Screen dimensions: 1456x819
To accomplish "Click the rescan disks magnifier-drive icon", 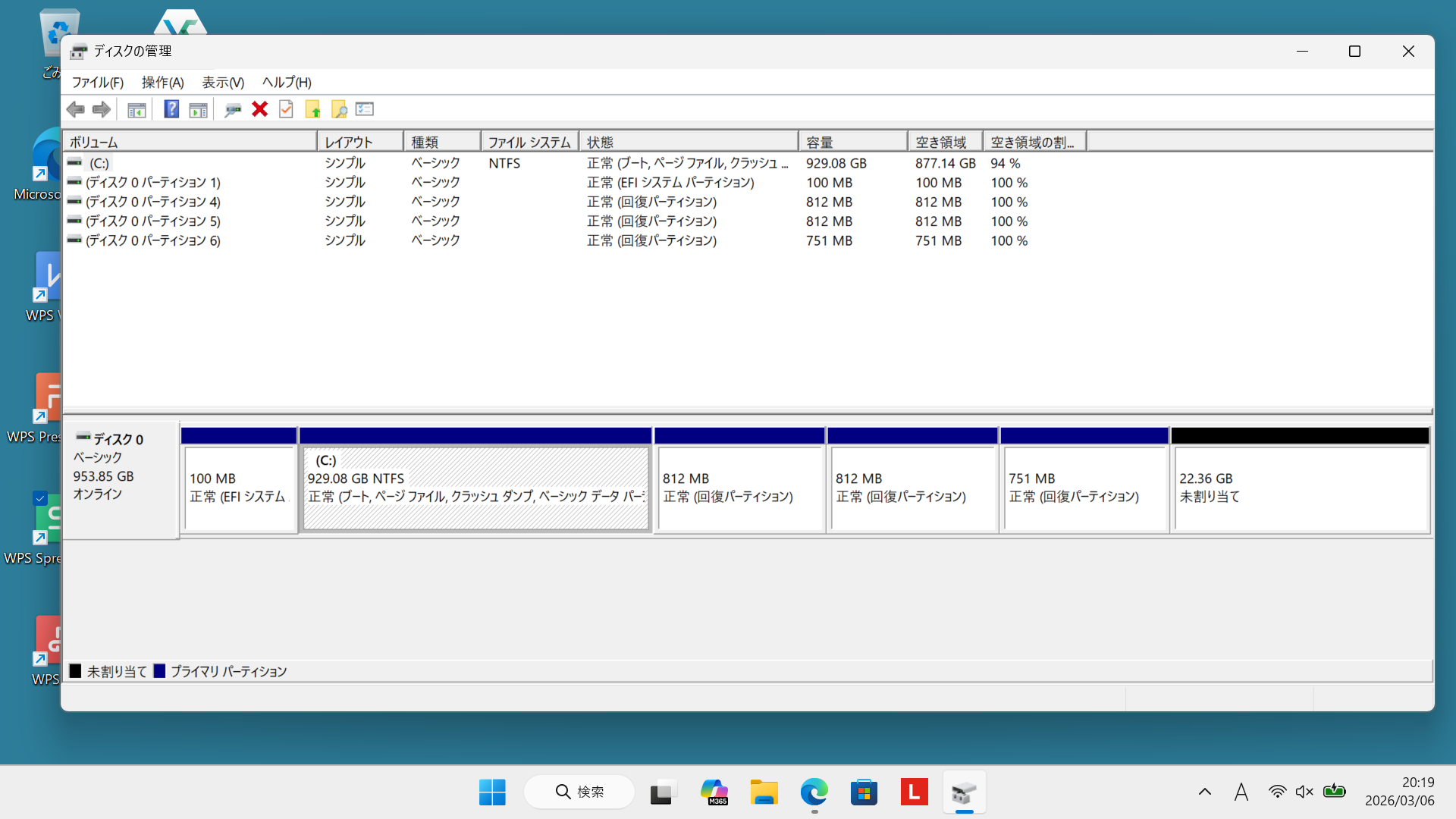I will [x=232, y=109].
